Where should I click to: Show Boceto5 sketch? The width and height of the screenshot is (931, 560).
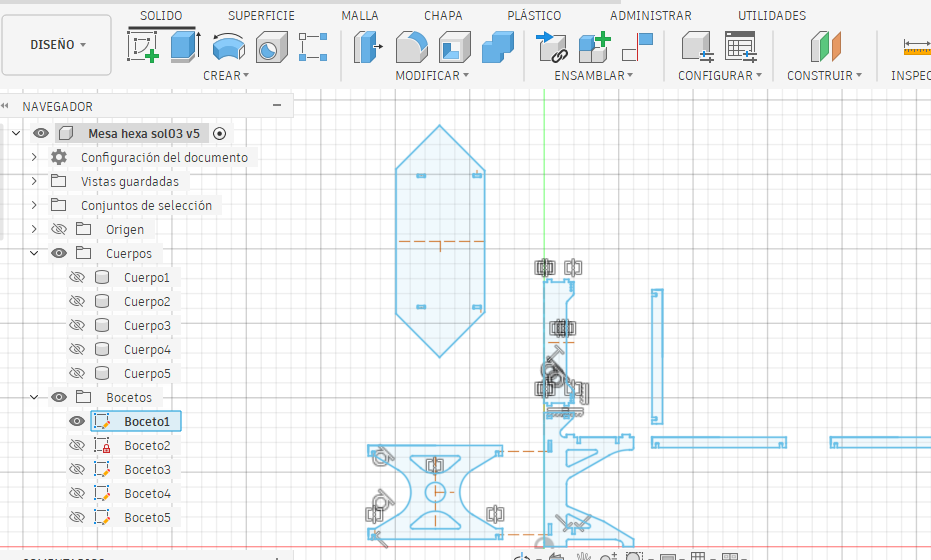pos(77,517)
